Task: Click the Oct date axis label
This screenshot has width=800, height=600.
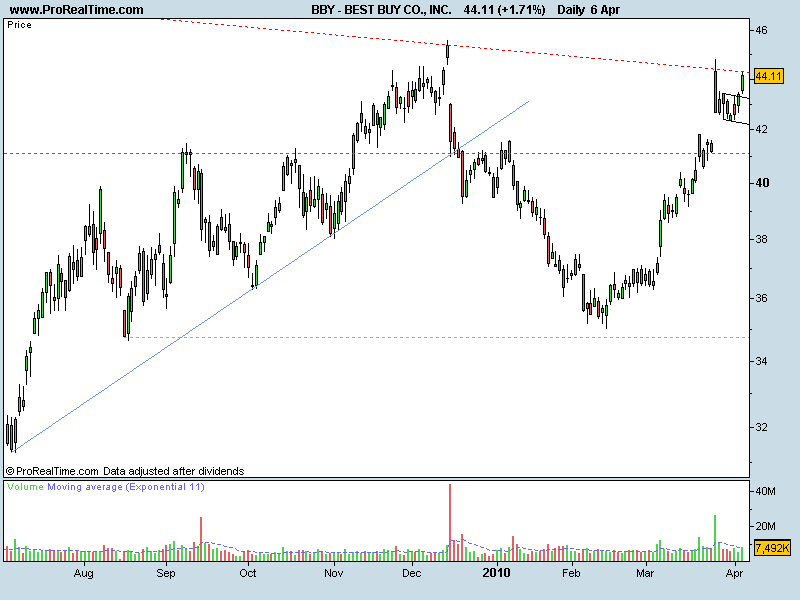Action: point(247,573)
